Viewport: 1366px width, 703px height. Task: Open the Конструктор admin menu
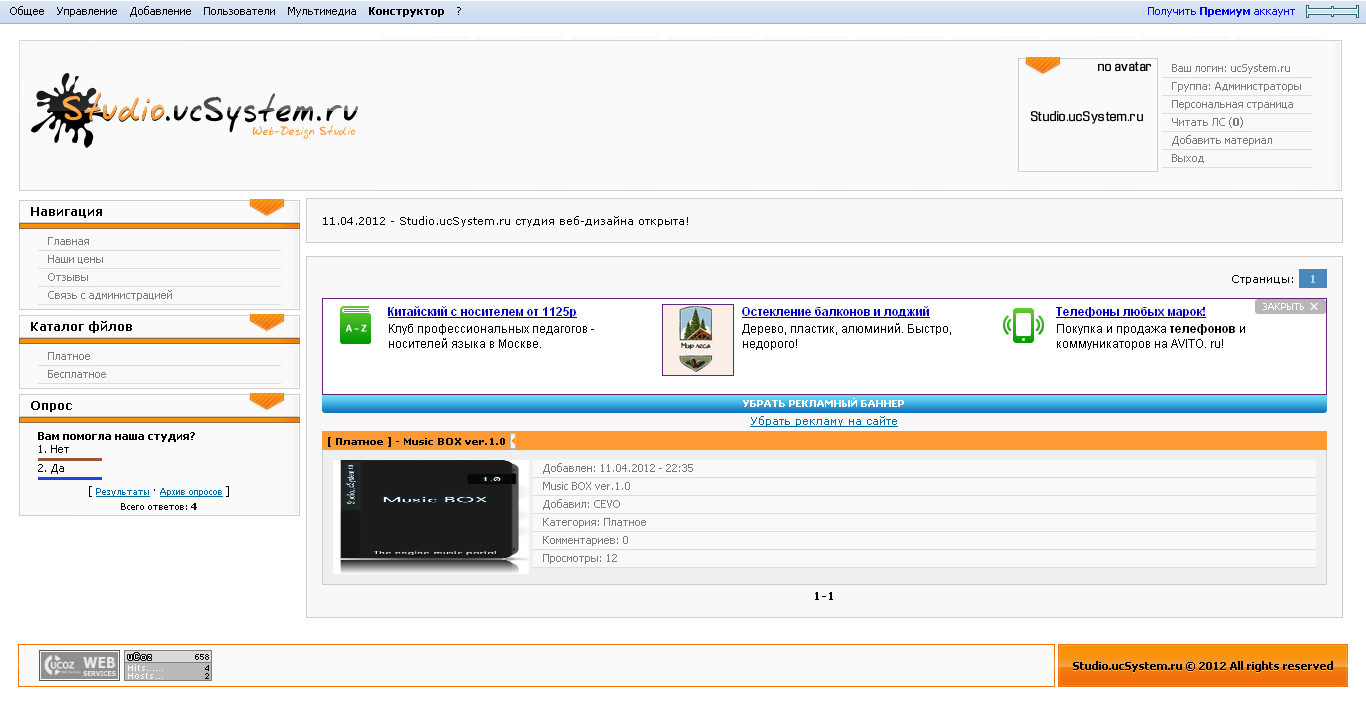pyautogui.click(x=406, y=11)
